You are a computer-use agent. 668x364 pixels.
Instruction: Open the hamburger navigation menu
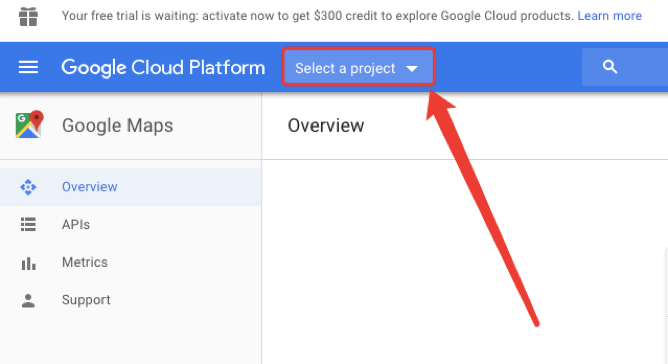[28, 67]
